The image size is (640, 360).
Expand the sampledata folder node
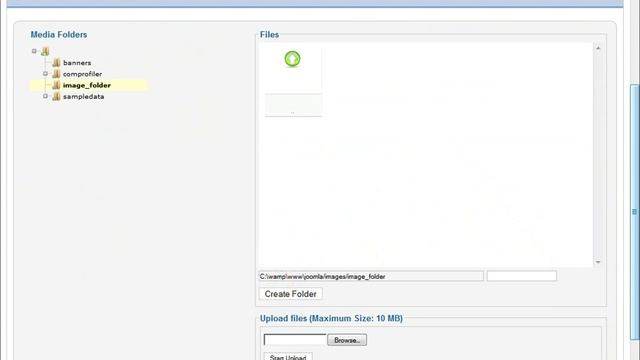tap(45, 96)
